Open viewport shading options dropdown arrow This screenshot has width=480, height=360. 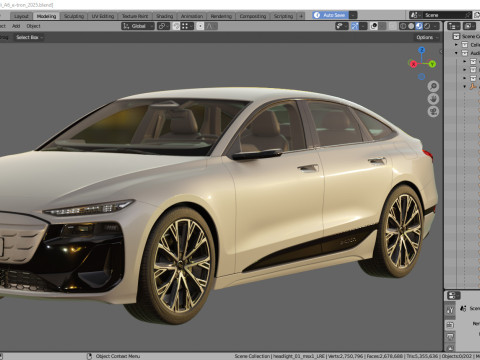[436, 26]
